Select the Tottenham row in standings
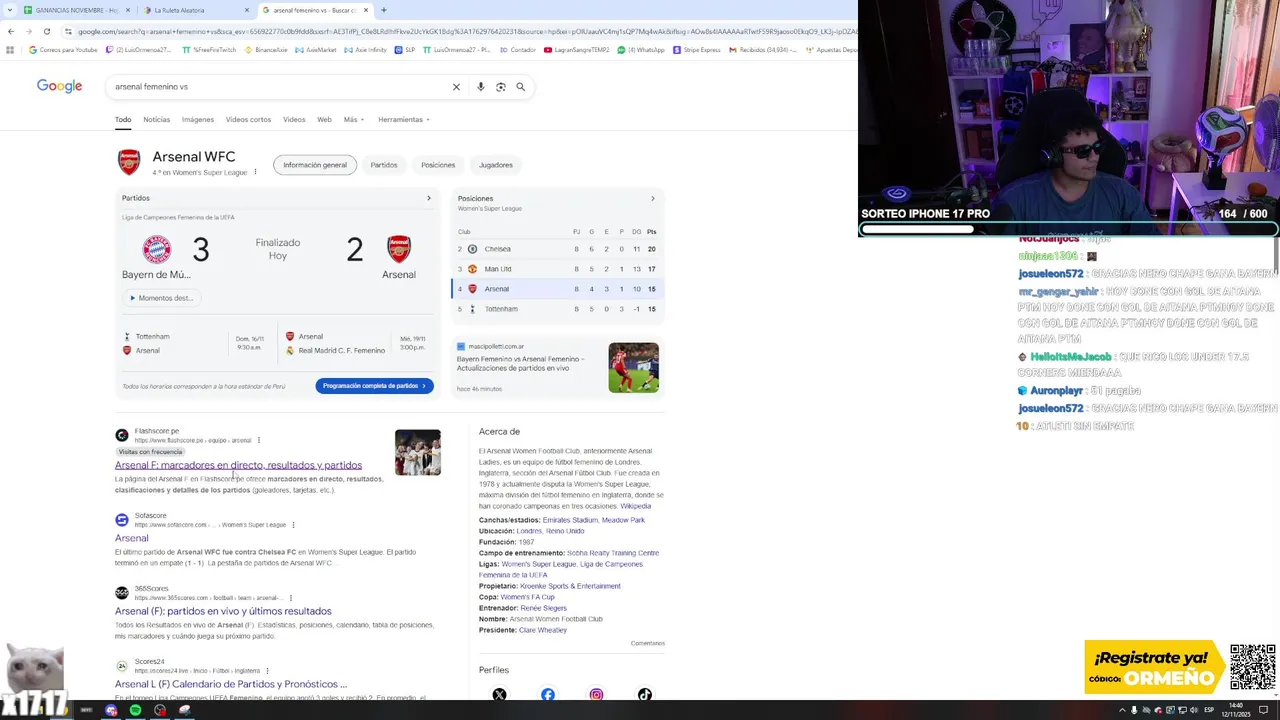The height and width of the screenshot is (720, 1280). [x=557, y=309]
